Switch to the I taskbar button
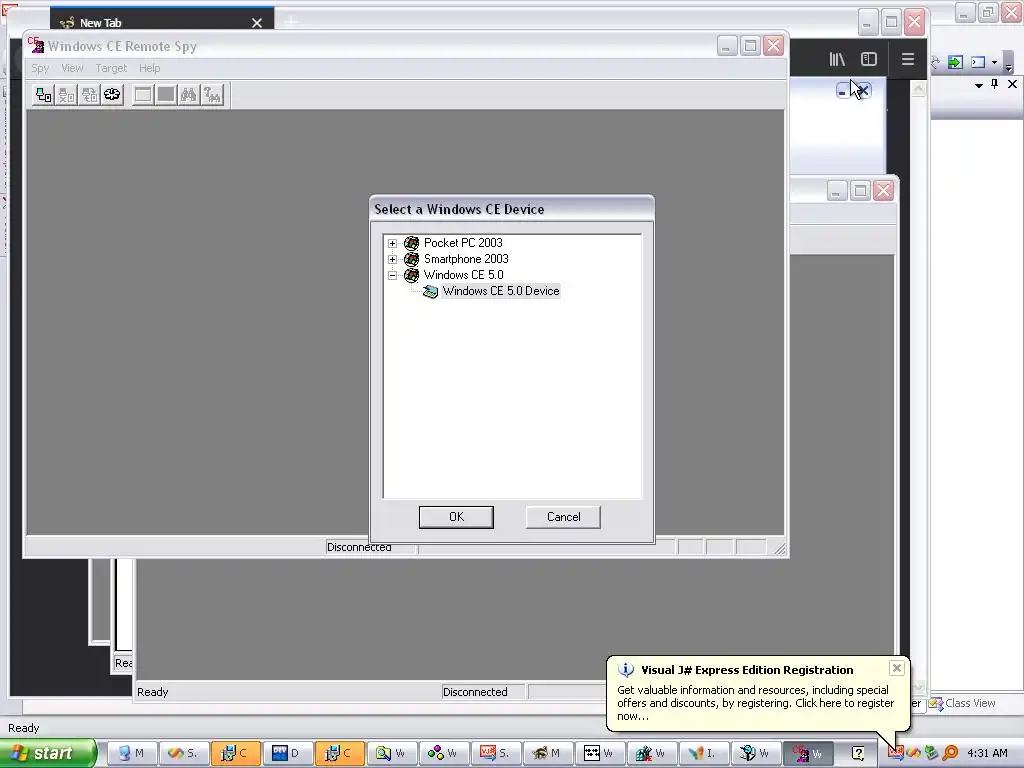Image resolution: width=1024 pixels, height=768 pixels. [x=703, y=753]
